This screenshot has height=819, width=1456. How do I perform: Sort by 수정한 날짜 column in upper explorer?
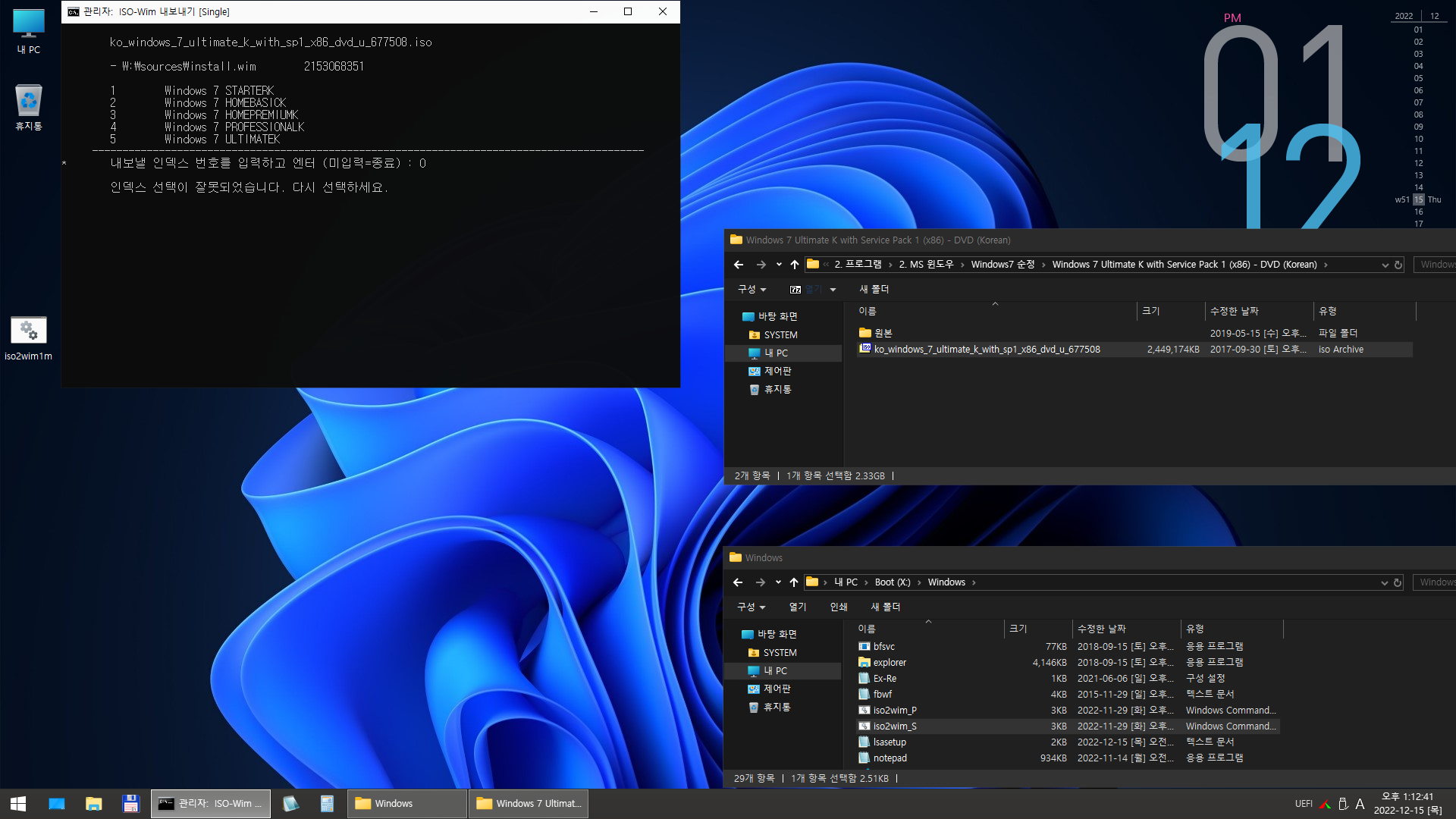tap(1259, 311)
